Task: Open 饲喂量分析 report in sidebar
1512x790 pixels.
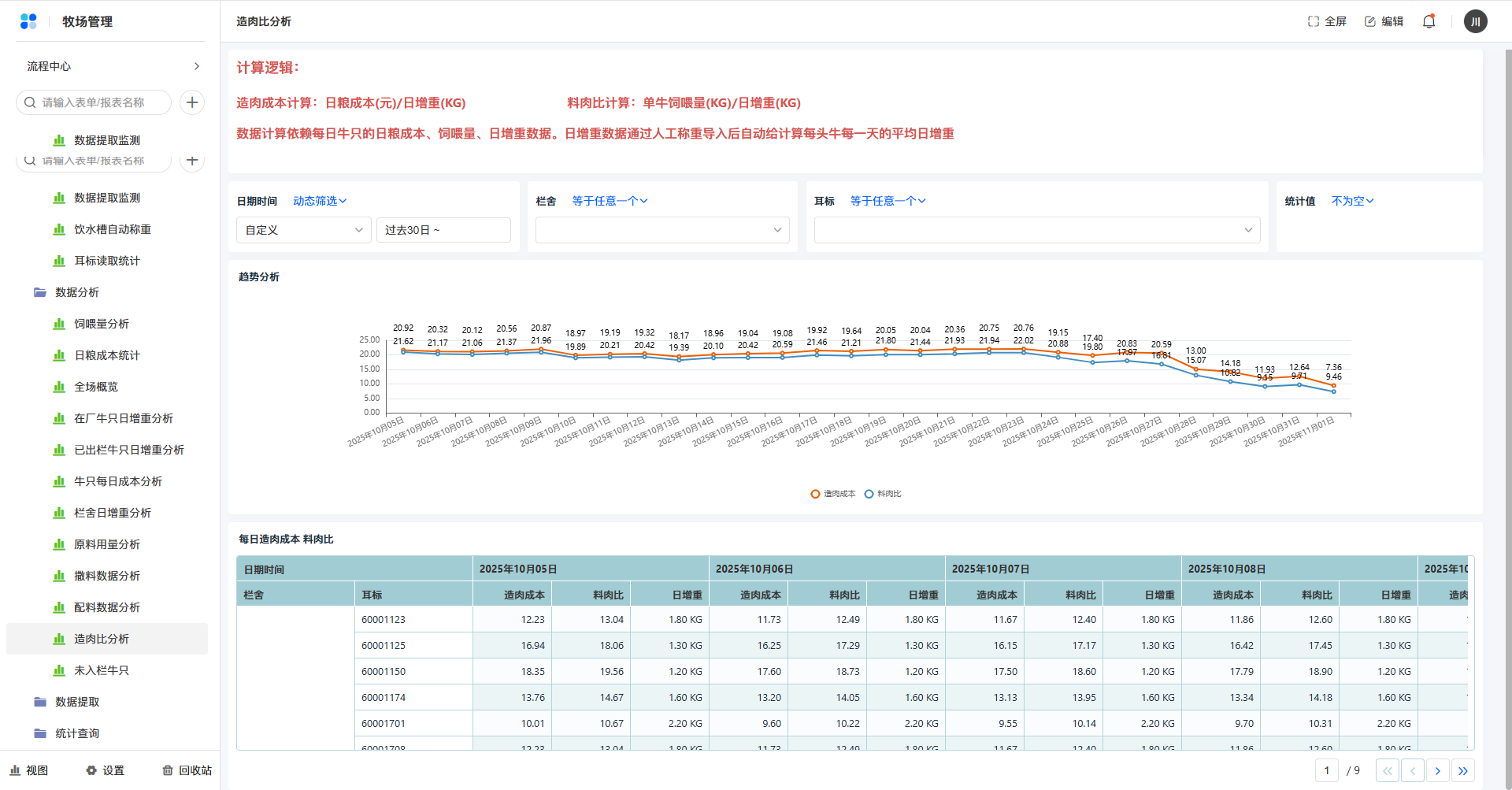Action: point(102,324)
